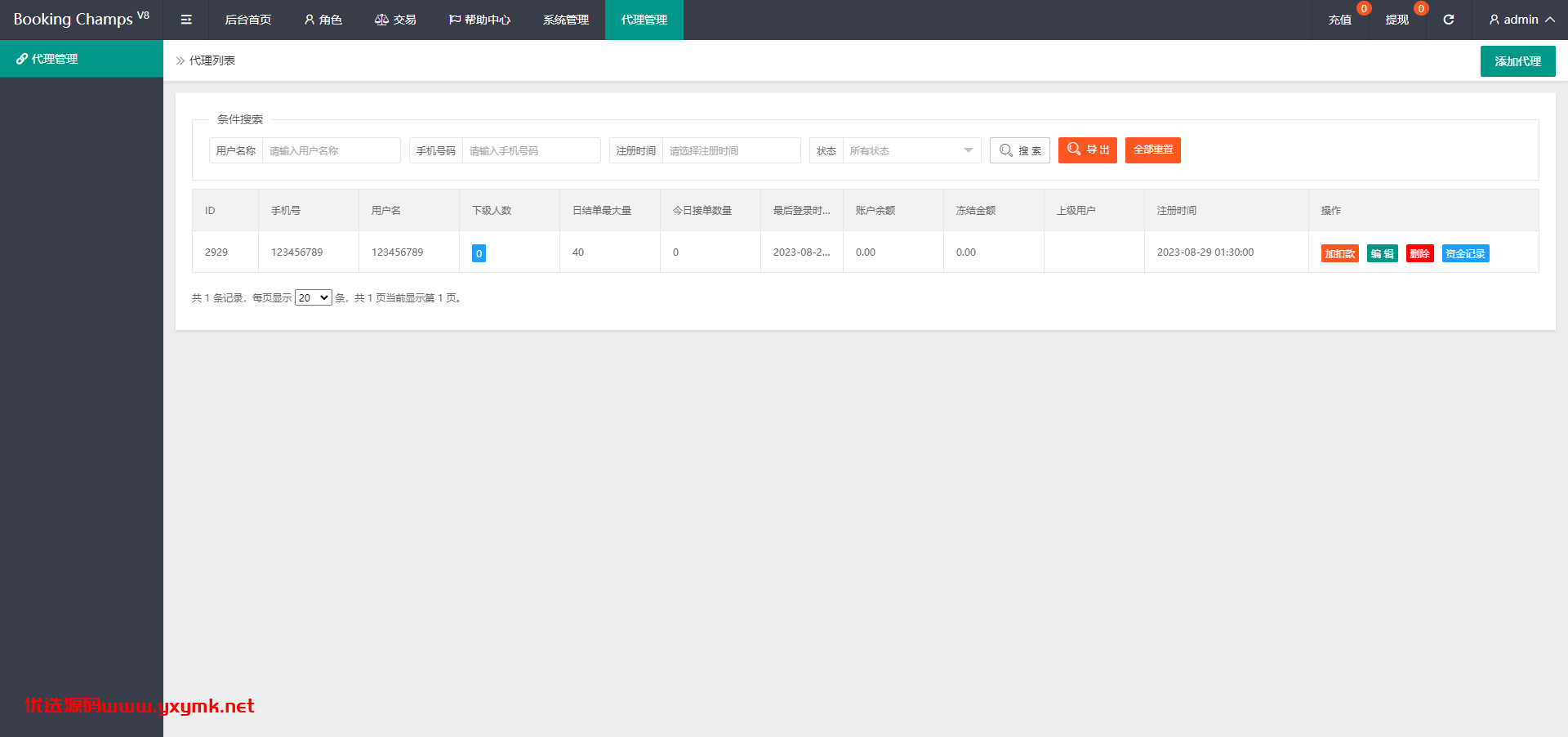Go to the 后台首页 tab
The height and width of the screenshot is (737, 1568).
(x=248, y=20)
